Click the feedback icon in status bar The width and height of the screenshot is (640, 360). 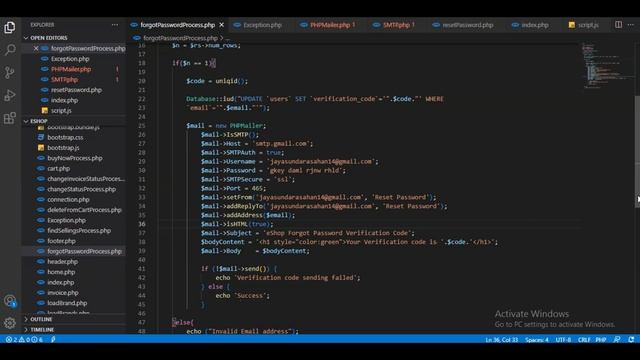617,339
